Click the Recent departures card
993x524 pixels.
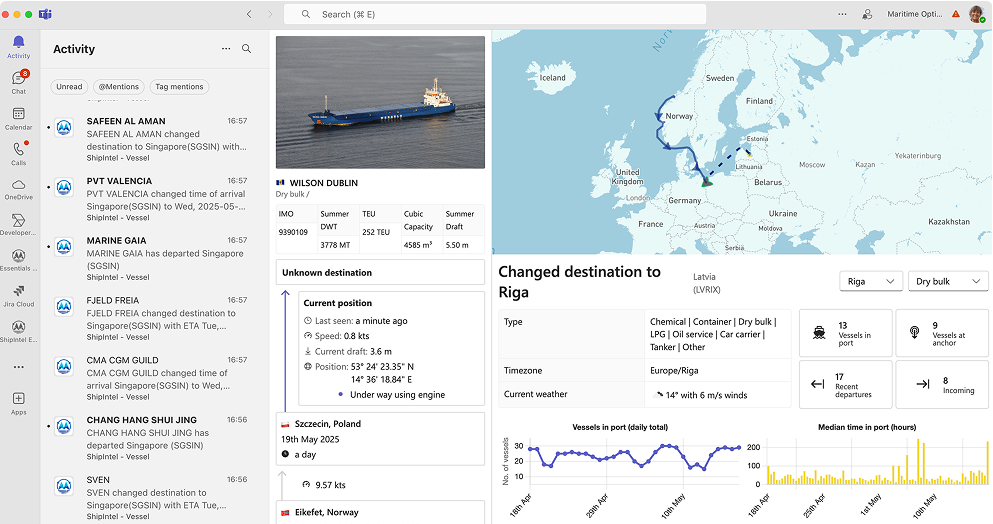(844, 384)
